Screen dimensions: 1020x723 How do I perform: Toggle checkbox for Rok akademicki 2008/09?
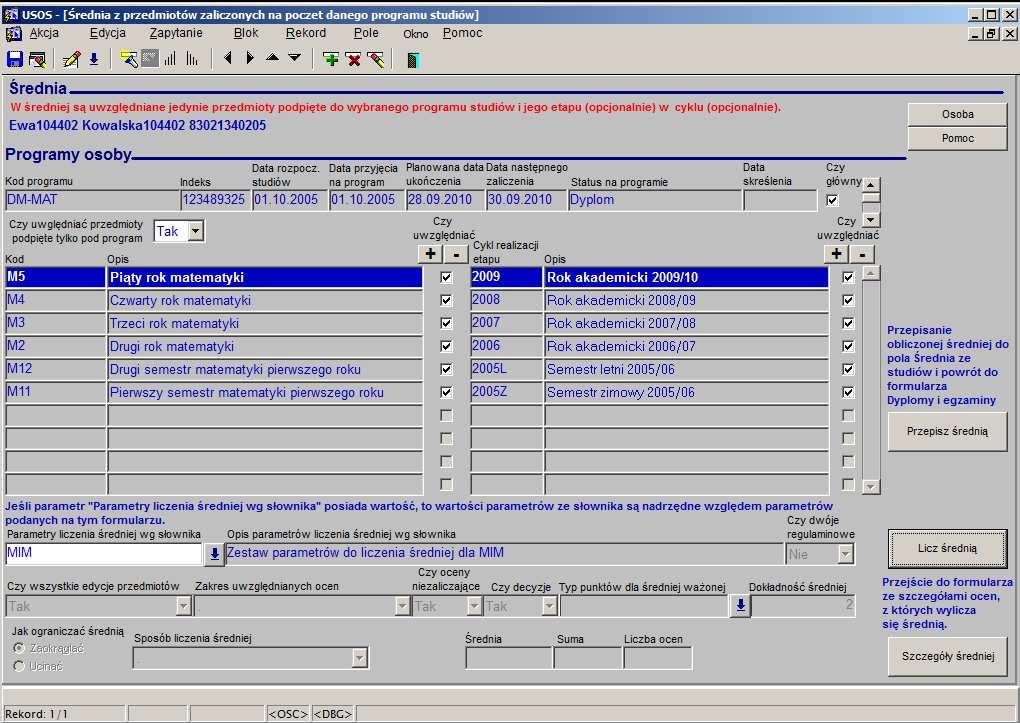[848, 300]
